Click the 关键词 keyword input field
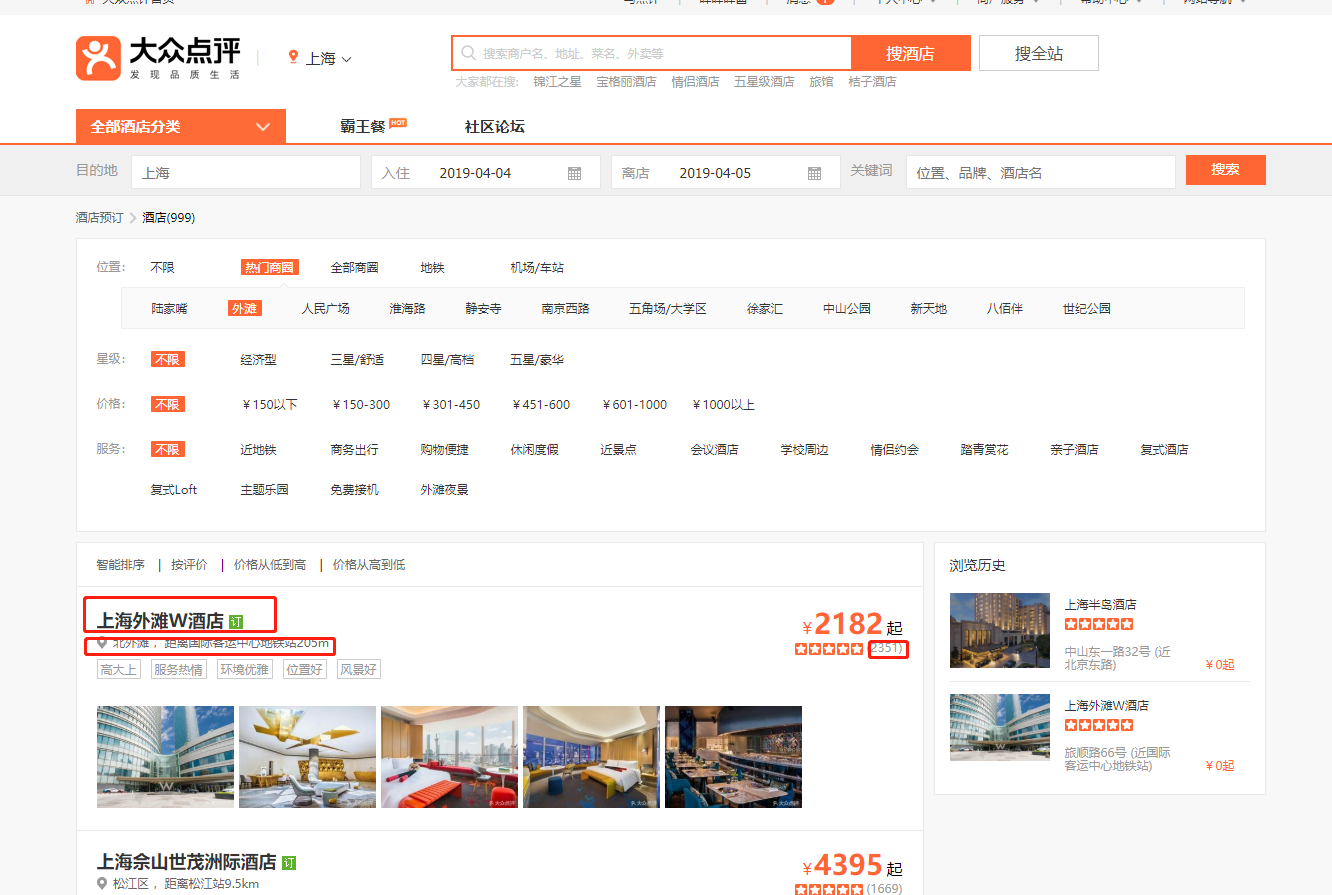The height and width of the screenshot is (895, 1332). point(1041,172)
